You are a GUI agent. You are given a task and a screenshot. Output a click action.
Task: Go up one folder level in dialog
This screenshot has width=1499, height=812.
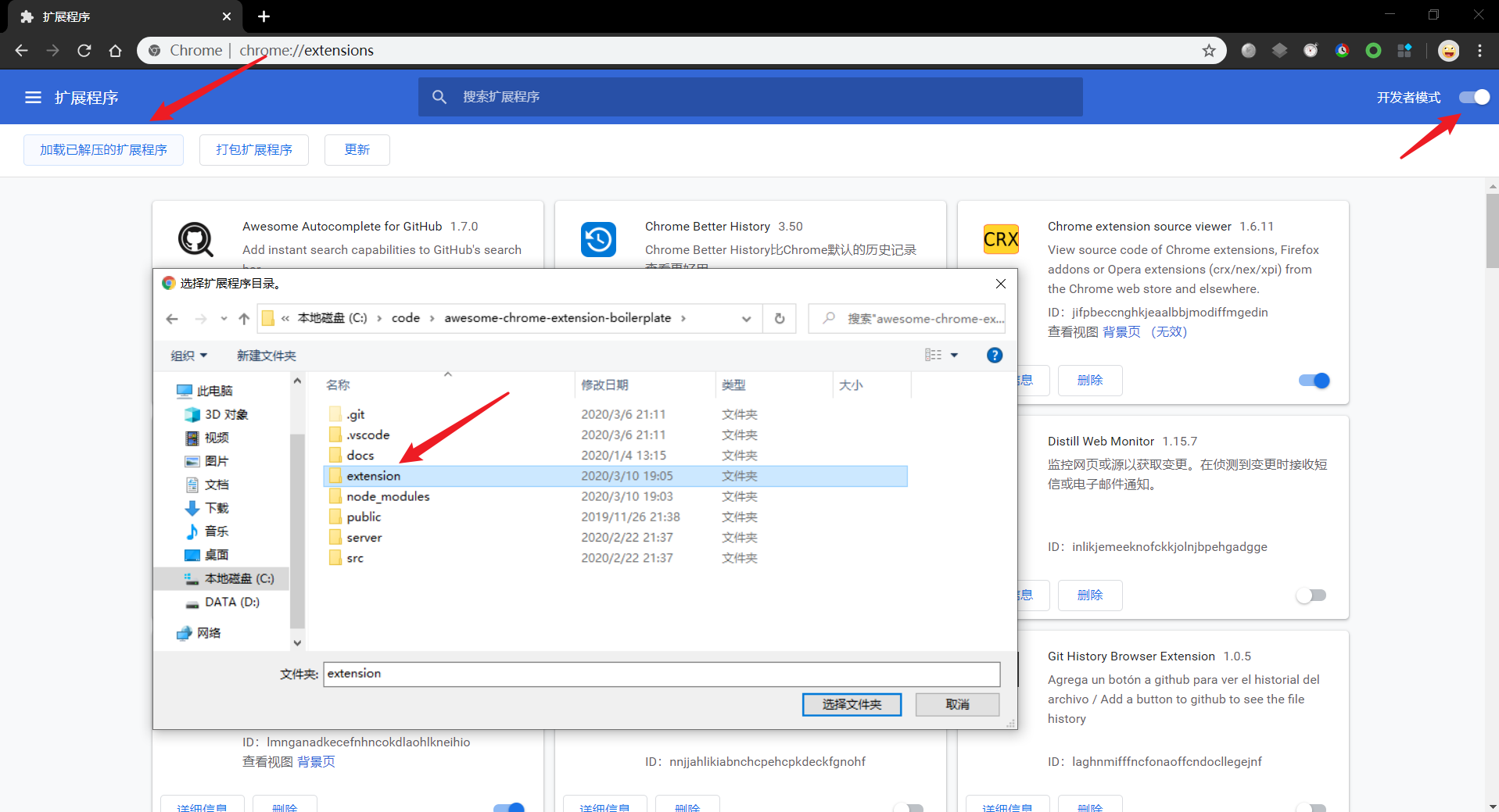coord(244,319)
